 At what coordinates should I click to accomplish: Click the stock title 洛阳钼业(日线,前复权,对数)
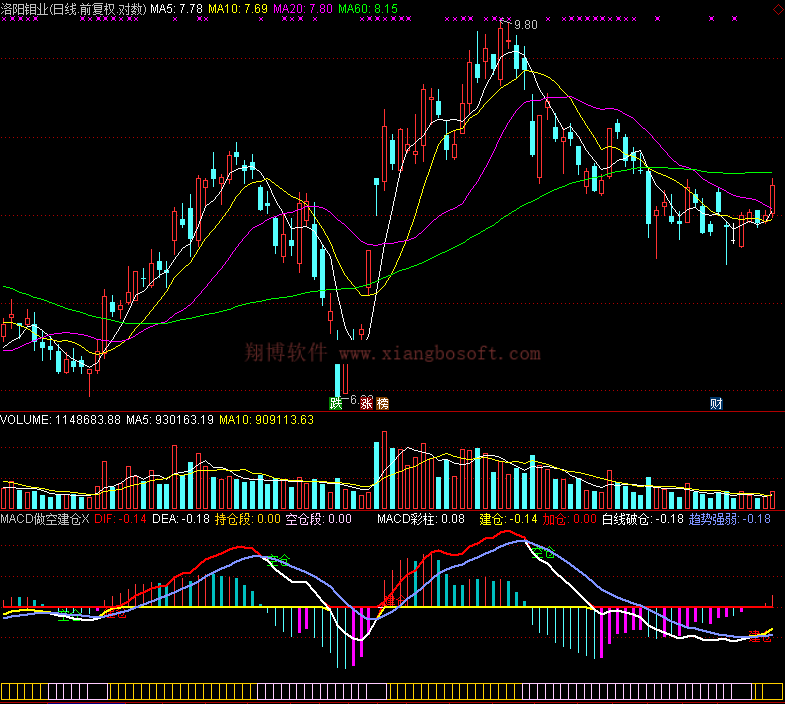tap(74, 9)
